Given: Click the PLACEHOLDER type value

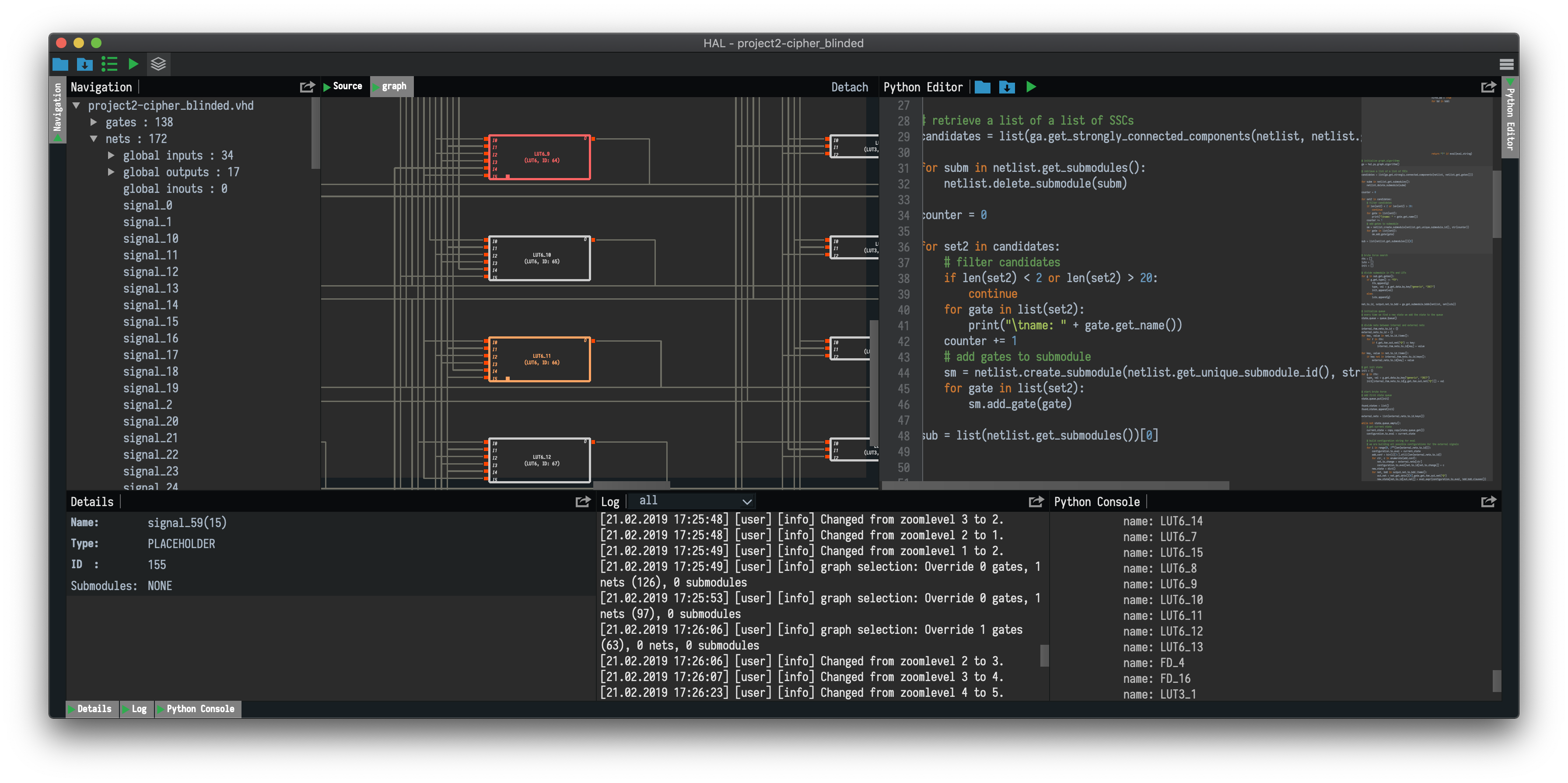Looking at the screenshot, I should [182, 544].
